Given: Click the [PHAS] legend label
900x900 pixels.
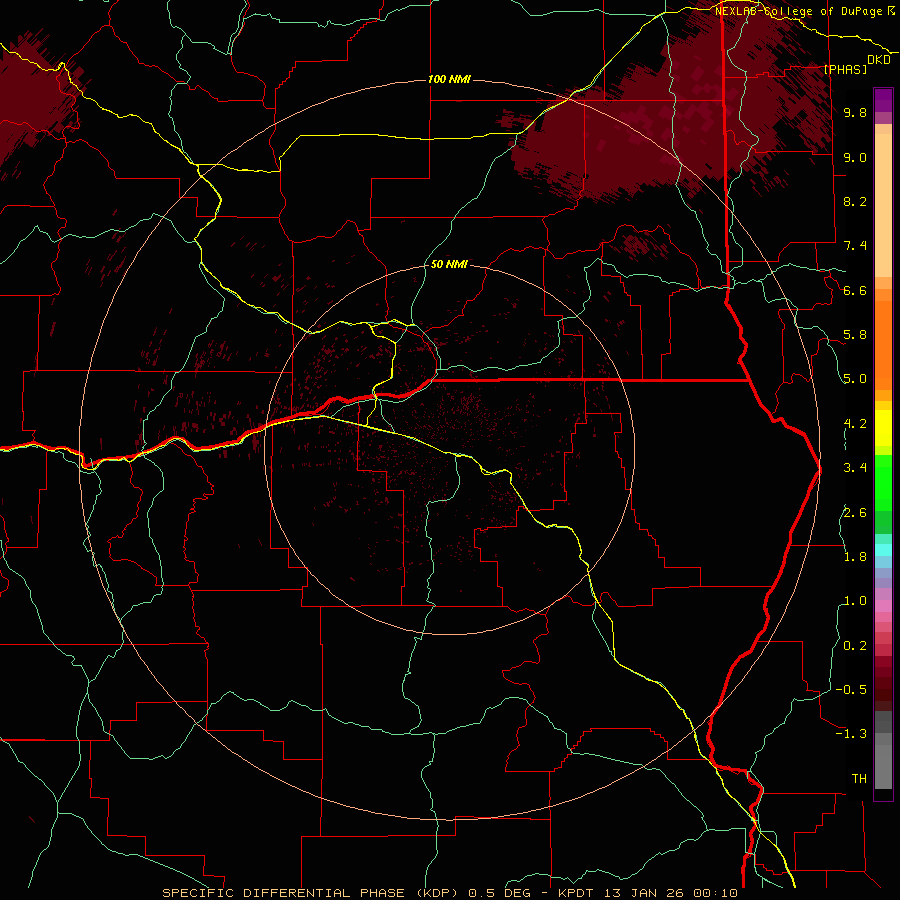Looking at the screenshot, I should point(845,69).
